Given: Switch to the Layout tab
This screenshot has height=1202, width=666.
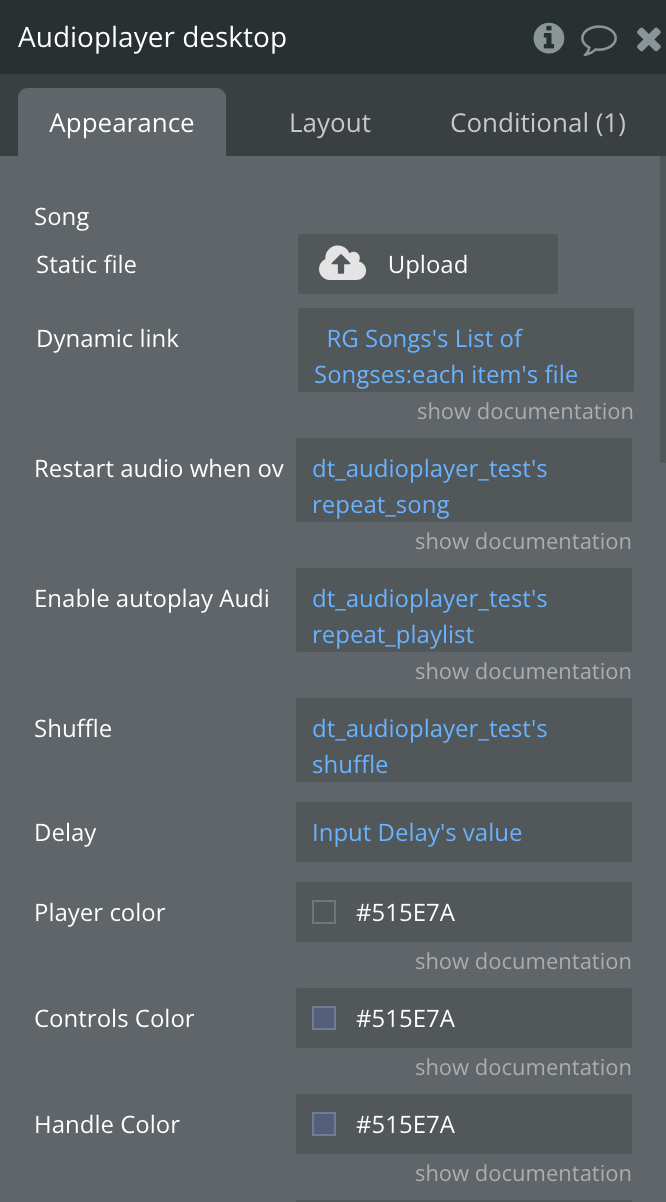Looking at the screenshot, I should pyautogui.click(x=330, y=123).
